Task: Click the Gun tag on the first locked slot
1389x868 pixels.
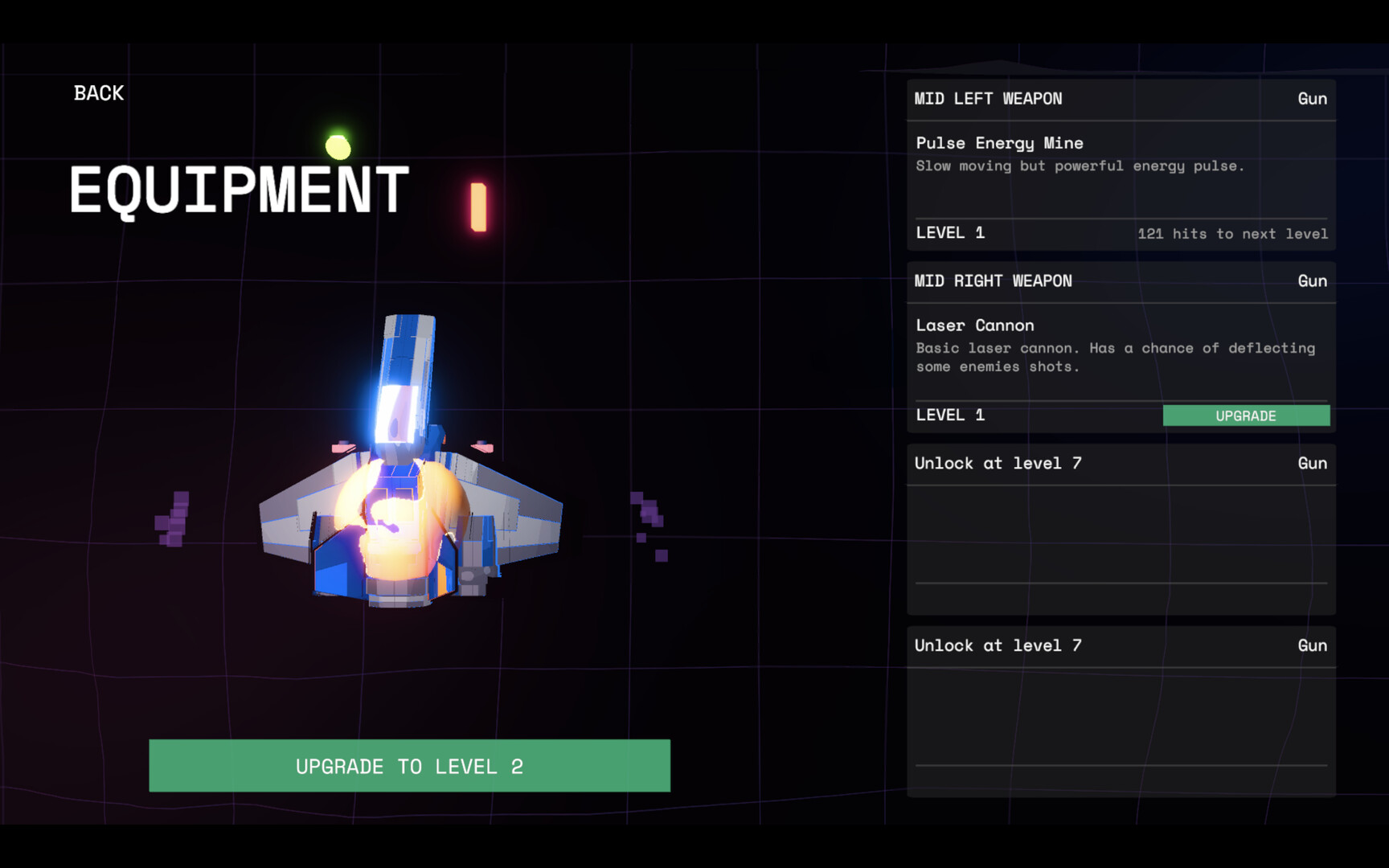Action: pyautogui.click(x=1312, y=463)
